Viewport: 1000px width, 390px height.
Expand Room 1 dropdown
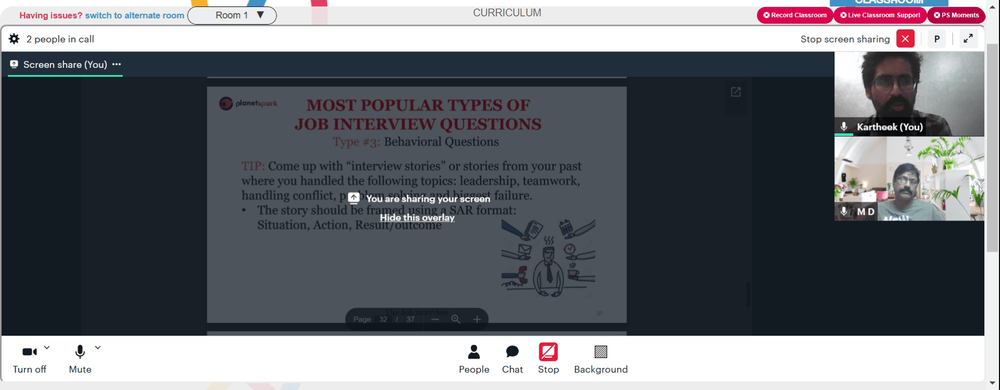click(232, 15)
